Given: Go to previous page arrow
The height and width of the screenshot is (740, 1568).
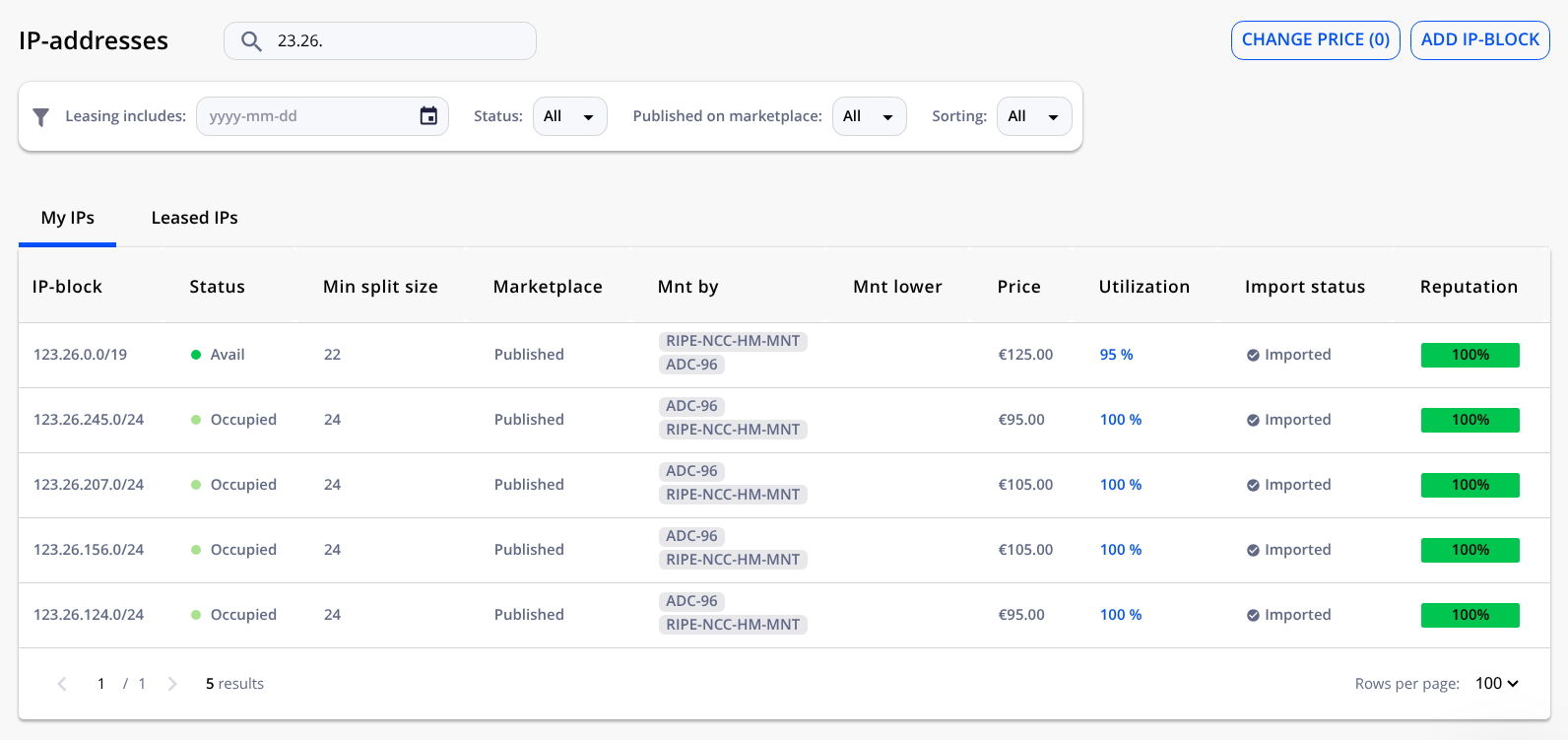Looking at the screenshot, I should (x=62, y=684).
